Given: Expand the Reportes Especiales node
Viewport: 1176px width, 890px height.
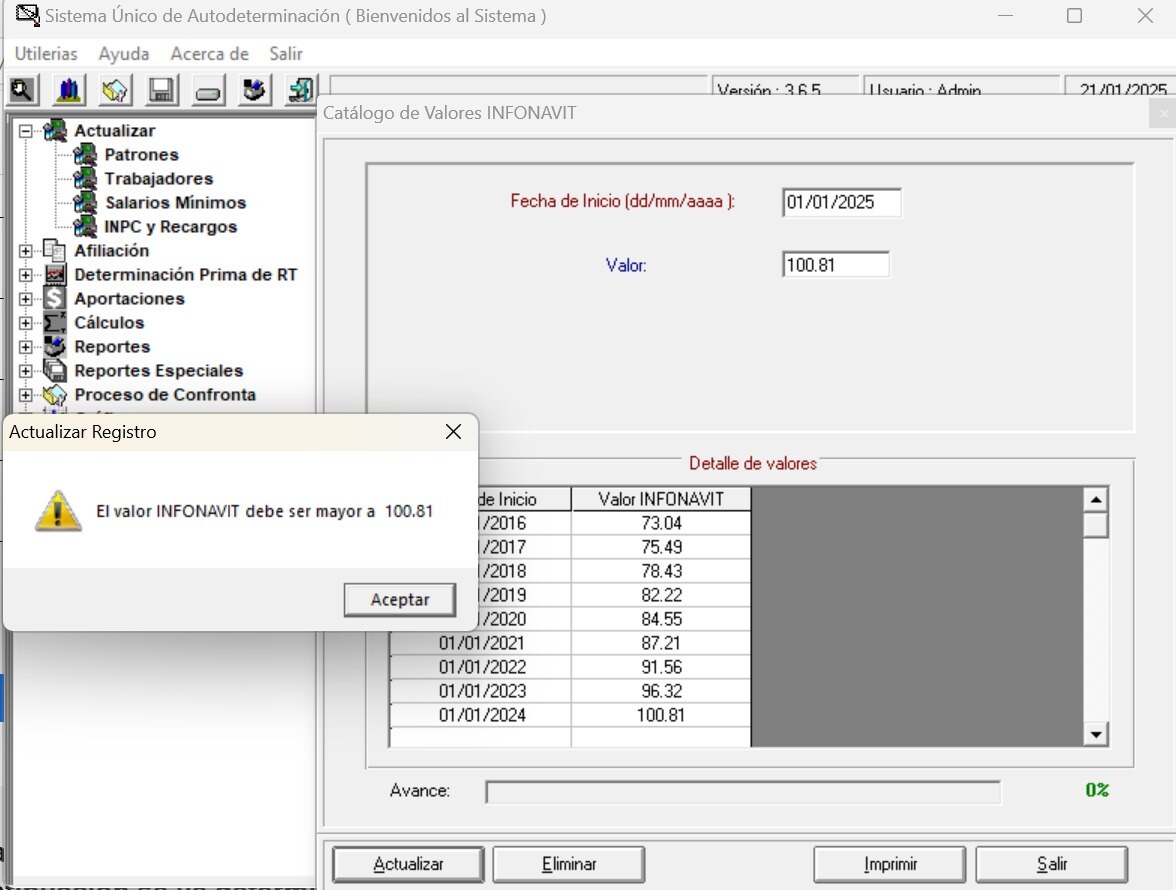Looking at the screenshot, I should click(26, 371).
